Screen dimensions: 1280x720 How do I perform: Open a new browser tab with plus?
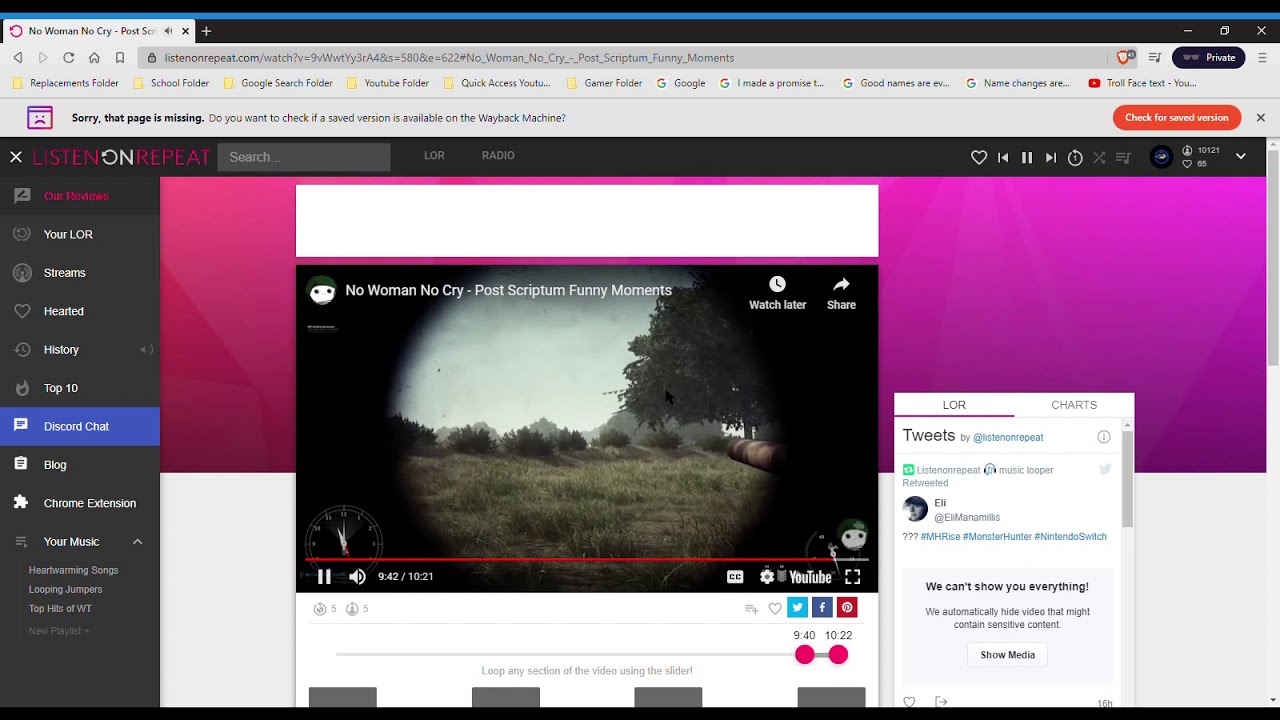pyautogui.click(x=206, y=31)
